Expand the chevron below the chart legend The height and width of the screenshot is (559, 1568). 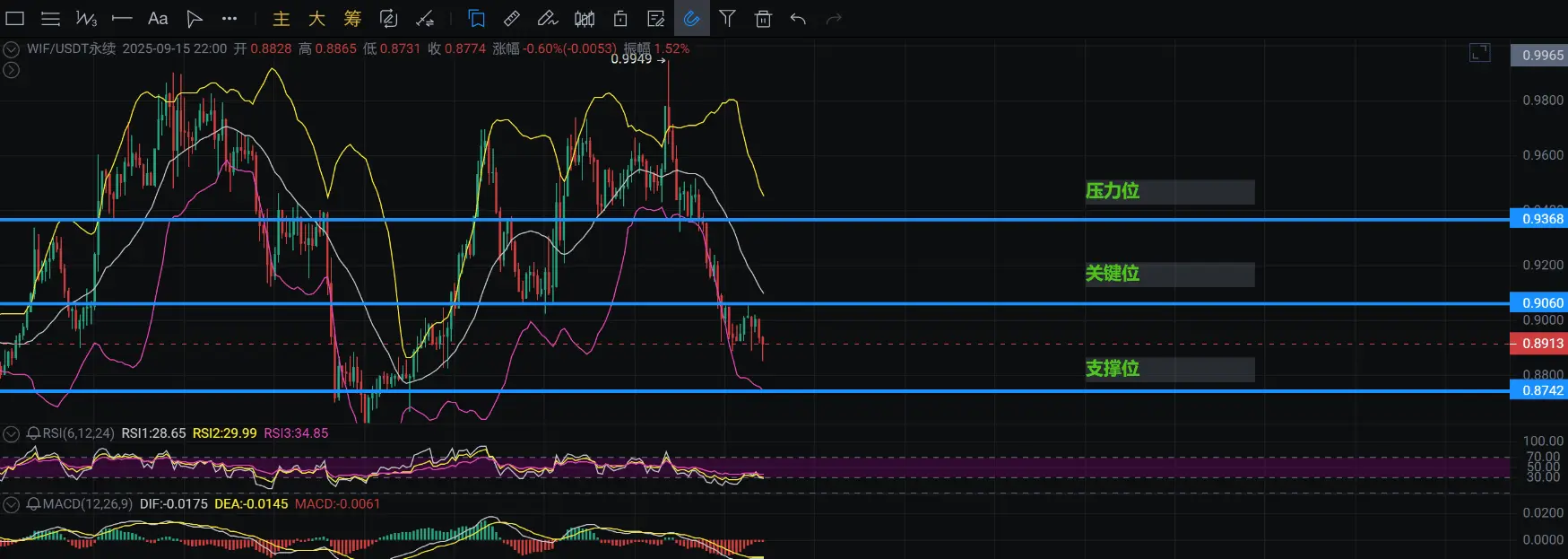coord(11,69)
